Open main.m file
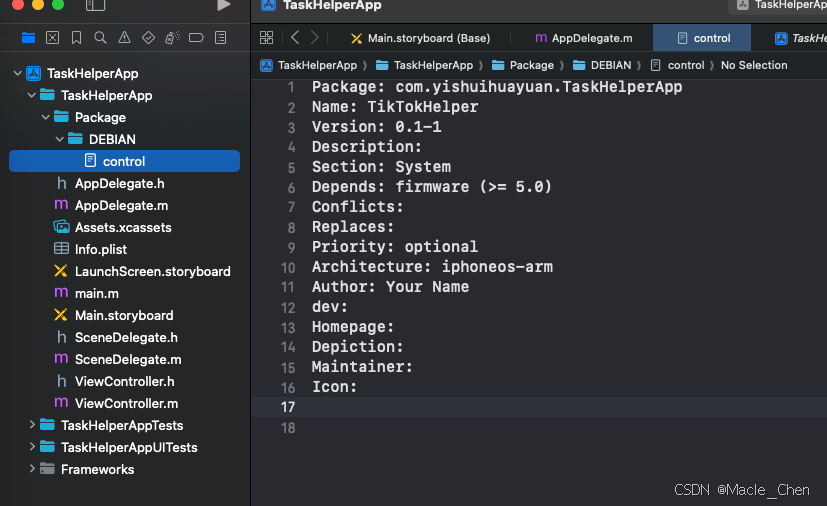Viewport: 827px width, 506px height. click(97, 293)
